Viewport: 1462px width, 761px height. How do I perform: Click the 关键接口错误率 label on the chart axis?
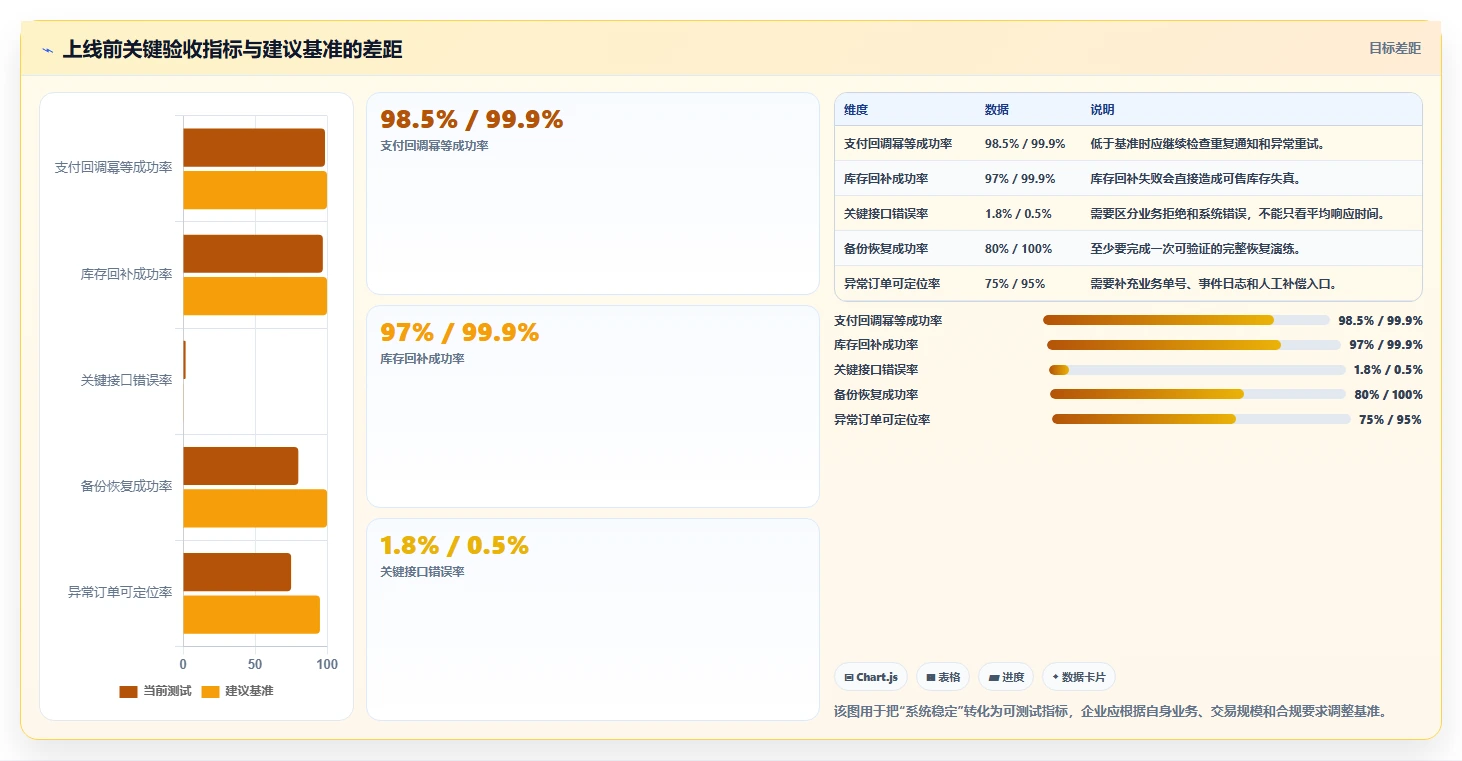(x=126, y=380)
